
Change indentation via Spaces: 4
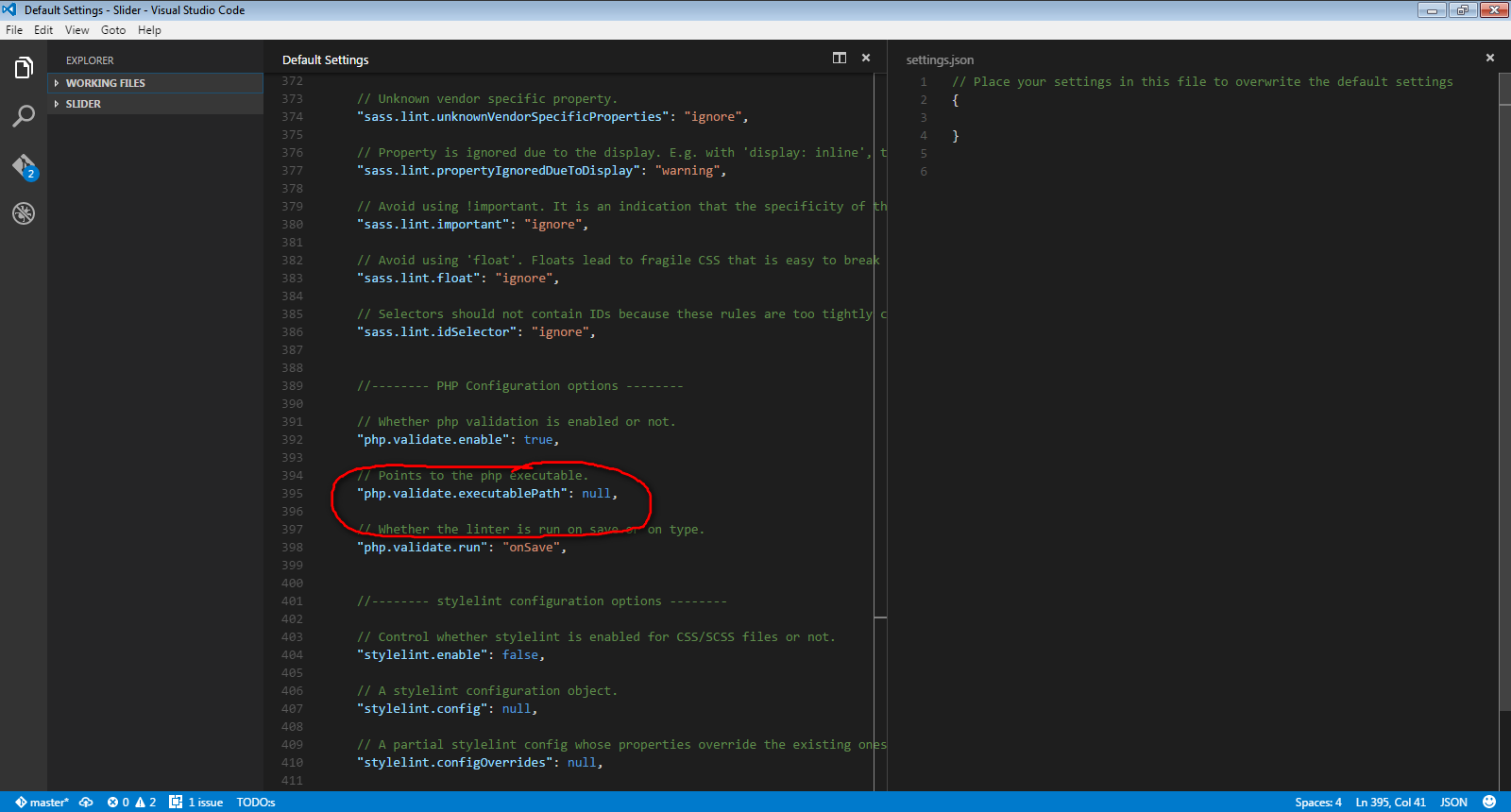click(x=1317, y=803)
